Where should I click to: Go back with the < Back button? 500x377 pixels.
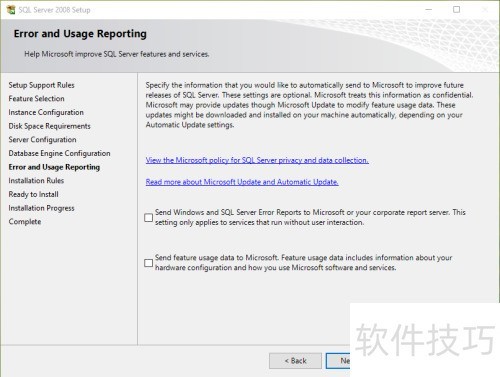pos(295,361)
